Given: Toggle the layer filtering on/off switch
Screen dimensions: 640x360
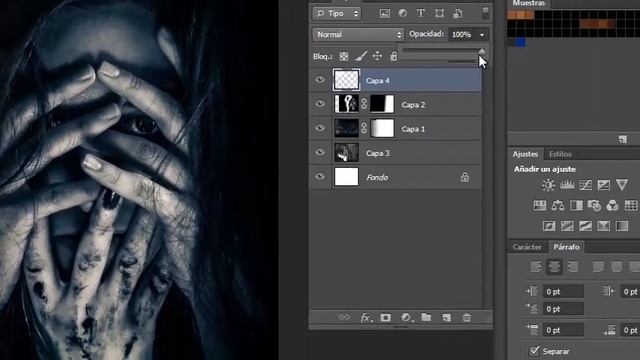Looking at the screenshot, I should tap(485, 13).
